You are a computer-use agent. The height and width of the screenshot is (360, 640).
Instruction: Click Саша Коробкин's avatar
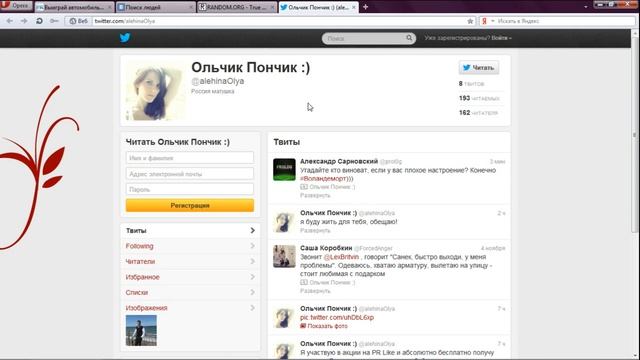284,256
